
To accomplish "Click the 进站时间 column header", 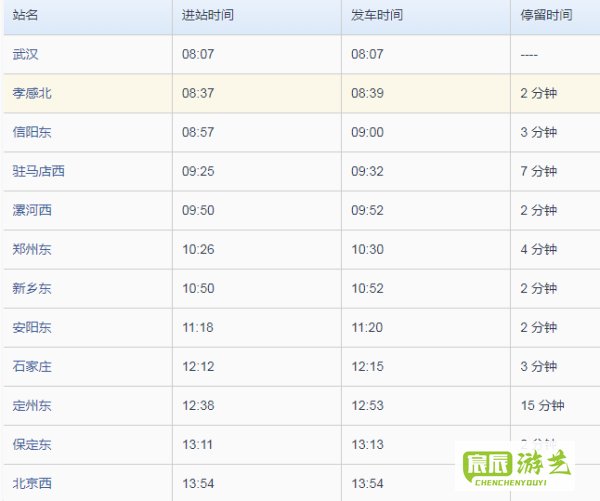I will pyautogui.click(x=208, y=15).
